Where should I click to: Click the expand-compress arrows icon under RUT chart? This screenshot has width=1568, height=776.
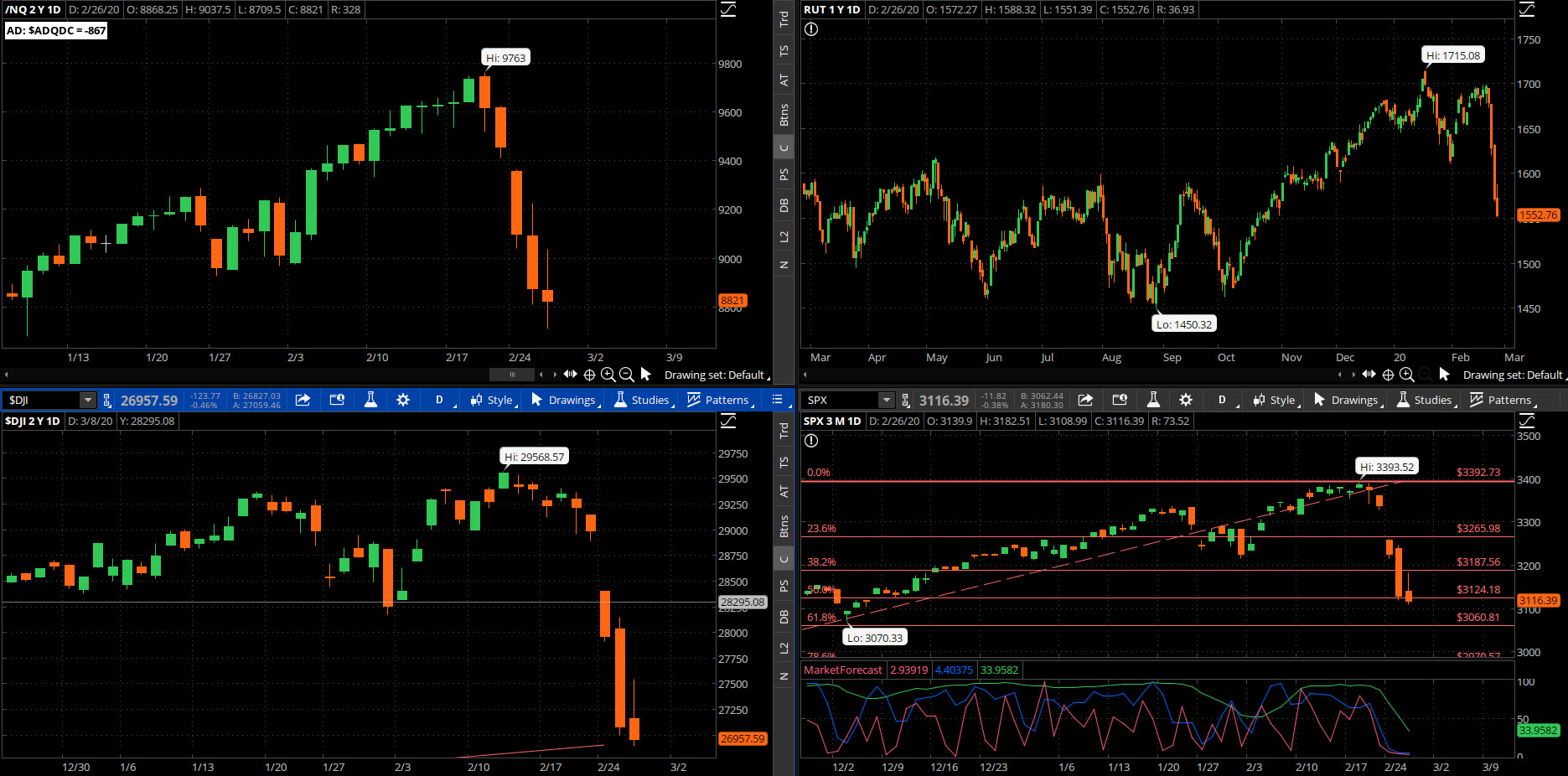(x=1369, y=375)
